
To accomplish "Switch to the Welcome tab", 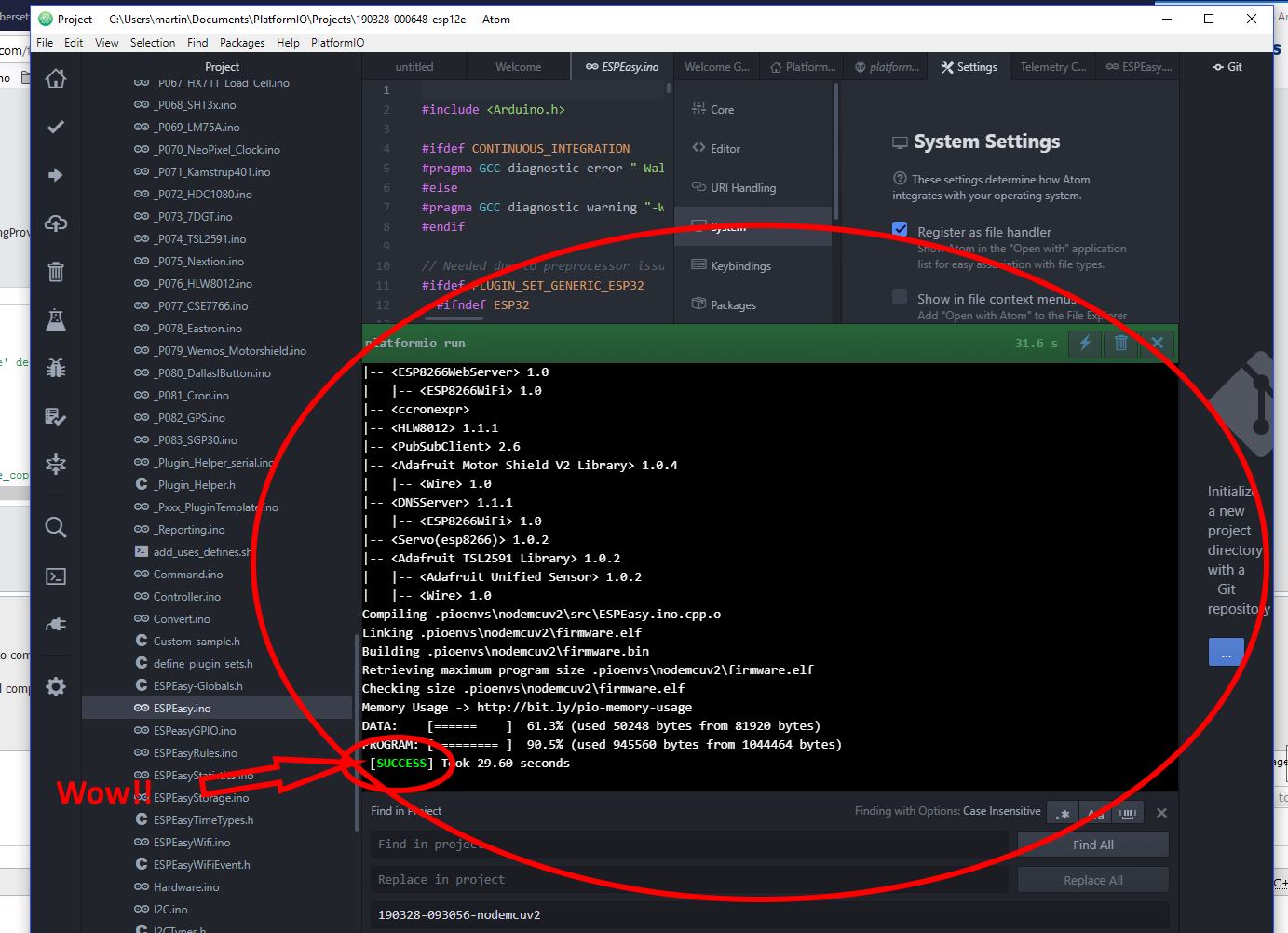I will [518, 67].
